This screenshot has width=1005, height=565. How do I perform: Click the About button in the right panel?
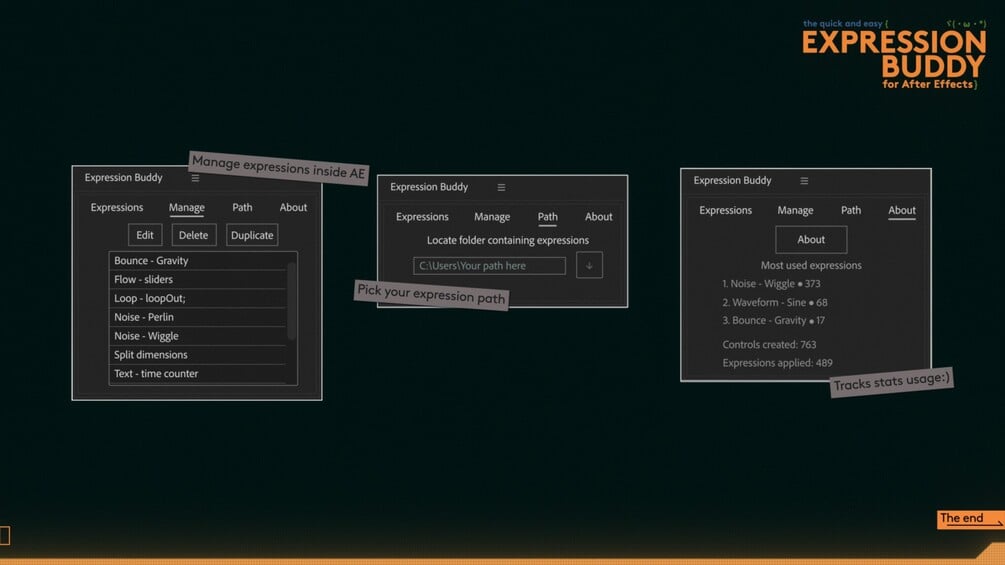point(811,240)
